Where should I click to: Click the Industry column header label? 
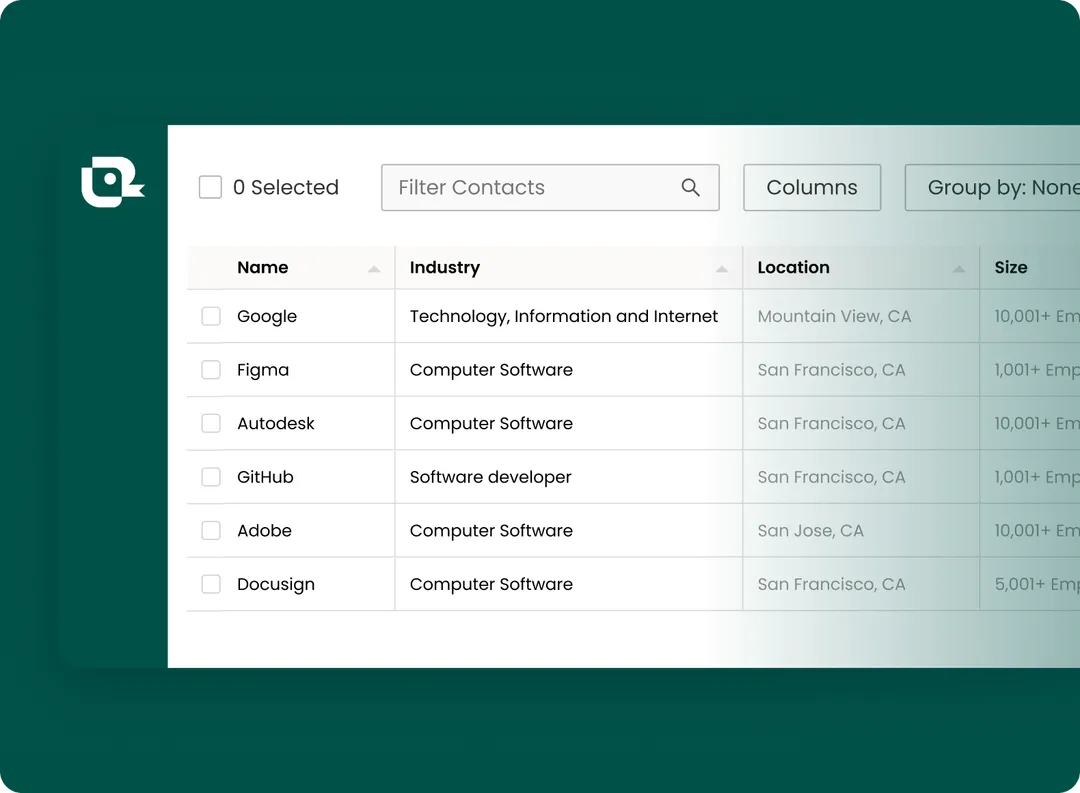pyautogui.click(x=445, y=268)
